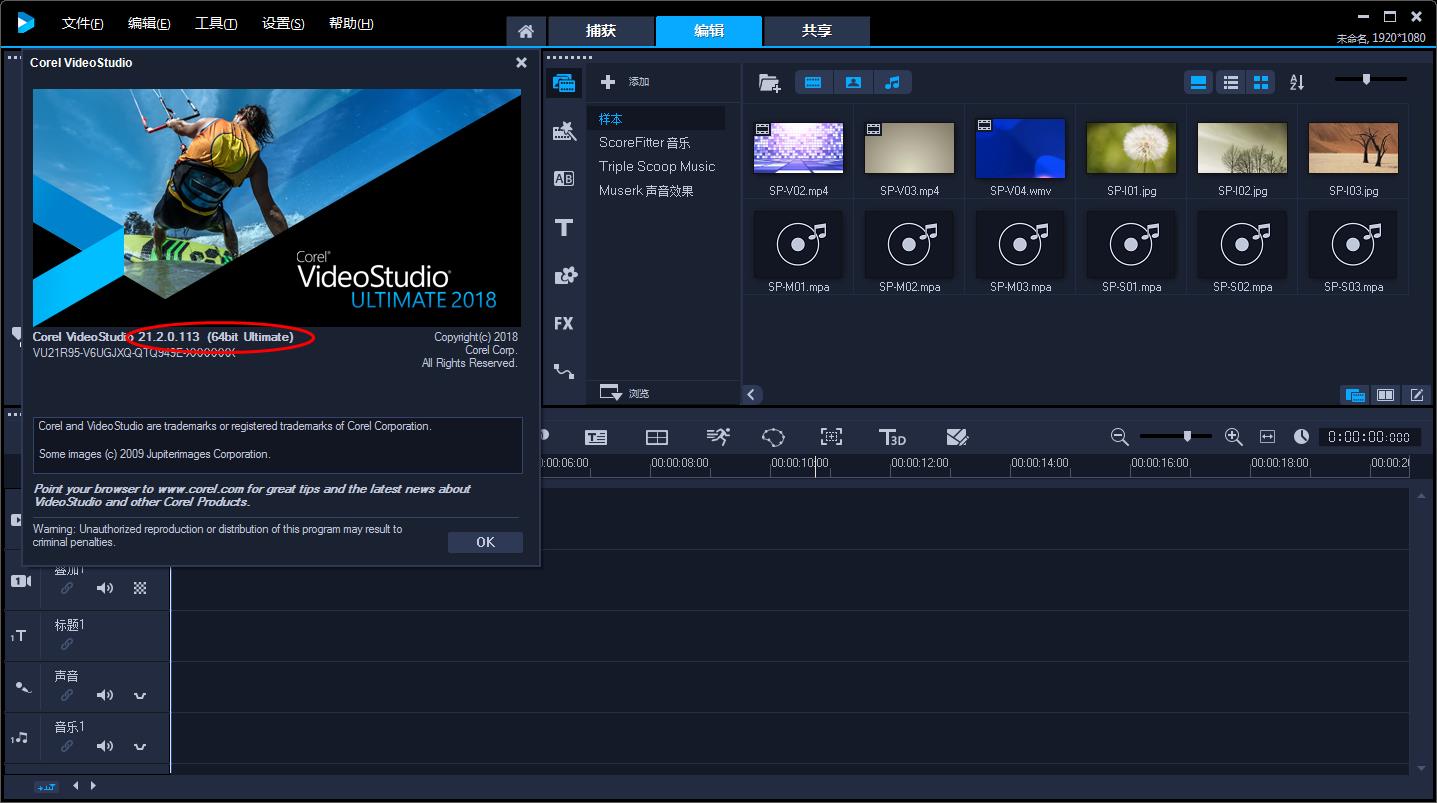Select the SP-I01.jpg dandelion thumbnail
1437x803 pixels.
click(1131, 148)
